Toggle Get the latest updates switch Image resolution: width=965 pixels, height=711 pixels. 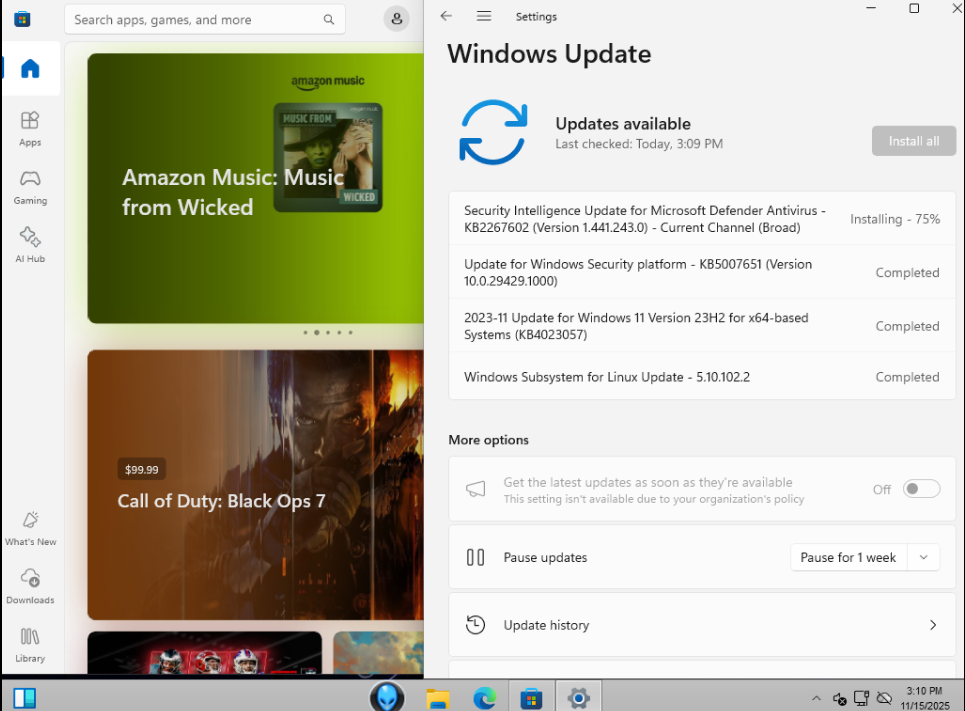[x=921, y=489]
